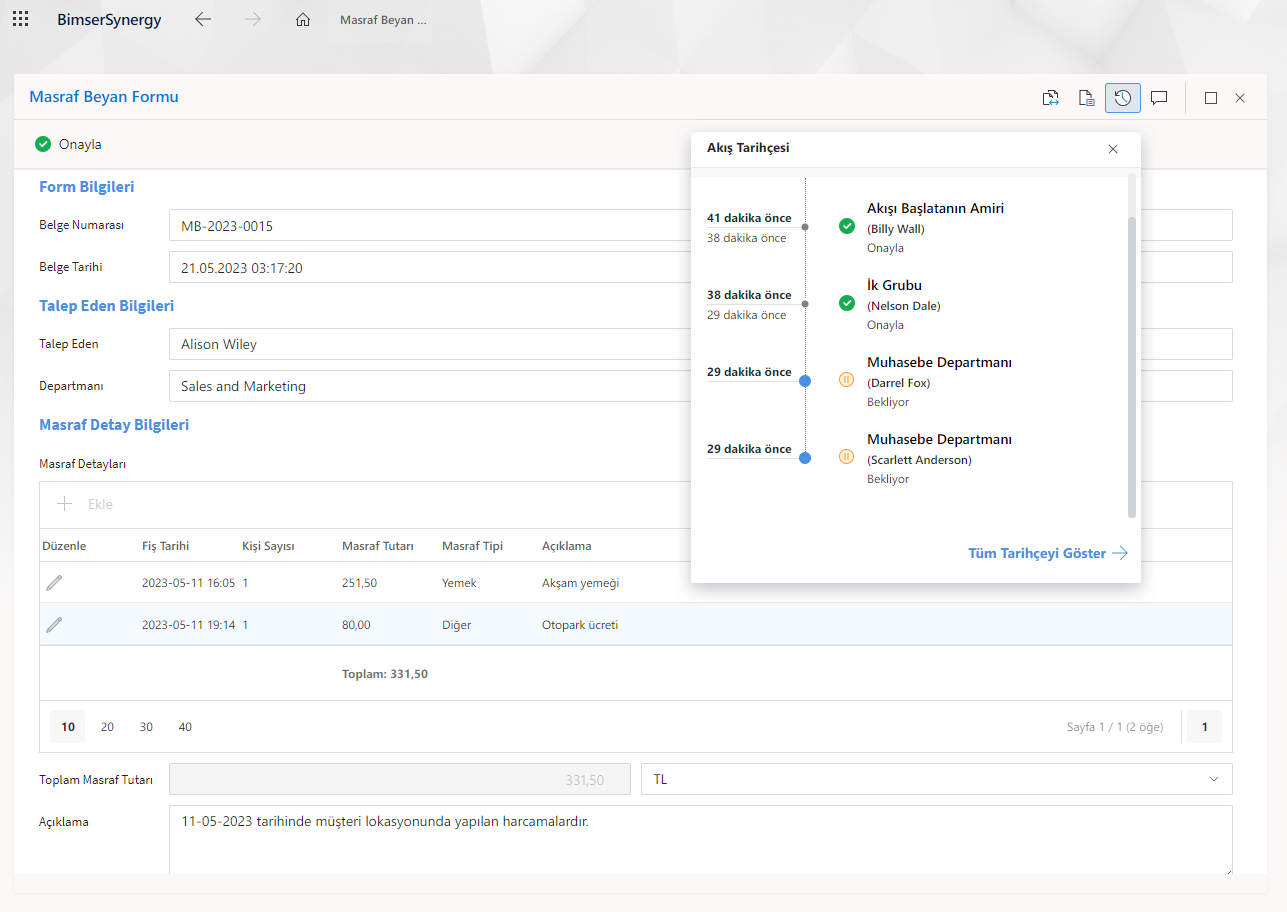Set page size to 40
Screen dimensions: 1287x912
185,727
